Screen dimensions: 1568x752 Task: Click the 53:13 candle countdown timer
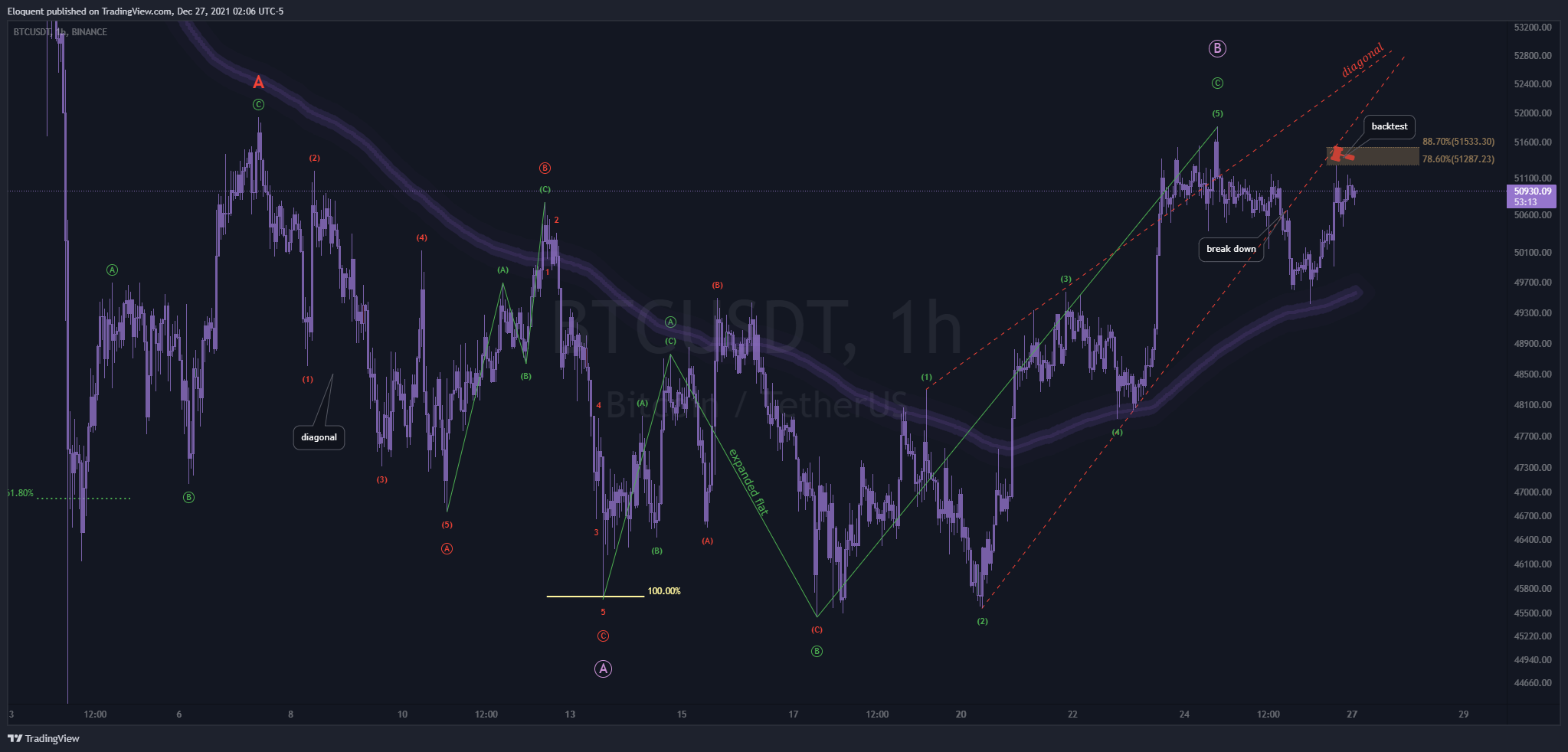(1525, 202)
